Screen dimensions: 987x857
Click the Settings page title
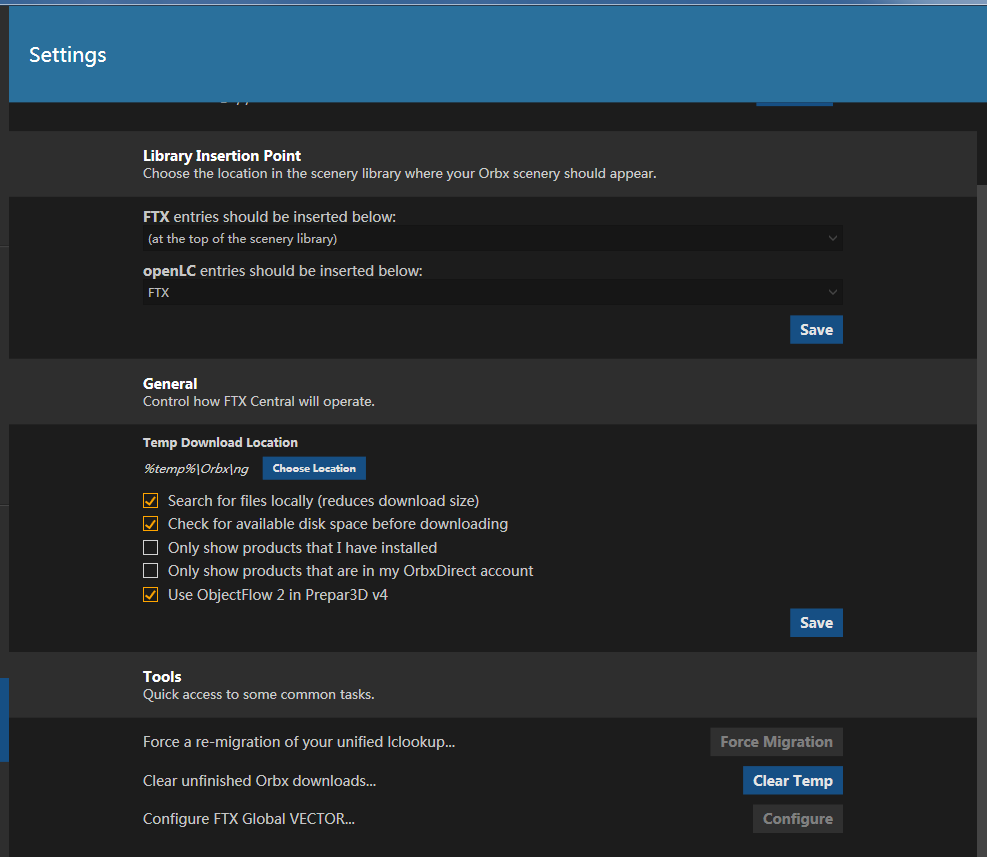pyautogui.click(x=68, y=55)
